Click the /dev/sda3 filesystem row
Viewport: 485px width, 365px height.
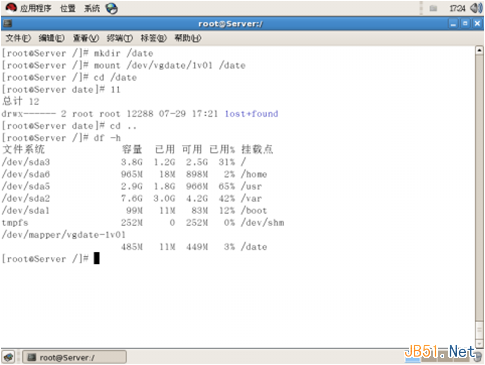click(x=124, y=162)
